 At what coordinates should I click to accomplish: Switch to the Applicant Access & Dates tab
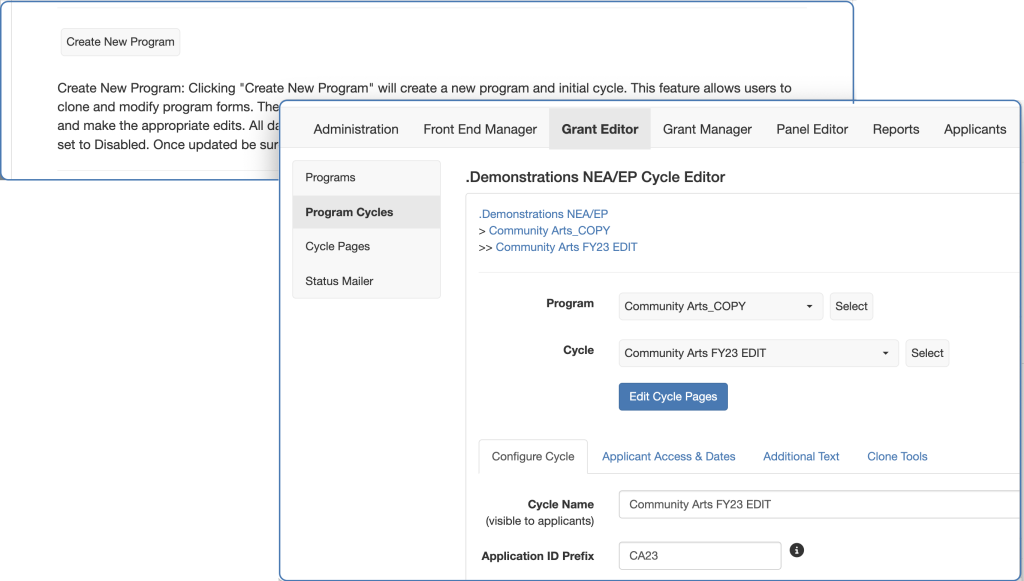click(x=668, y=456)
